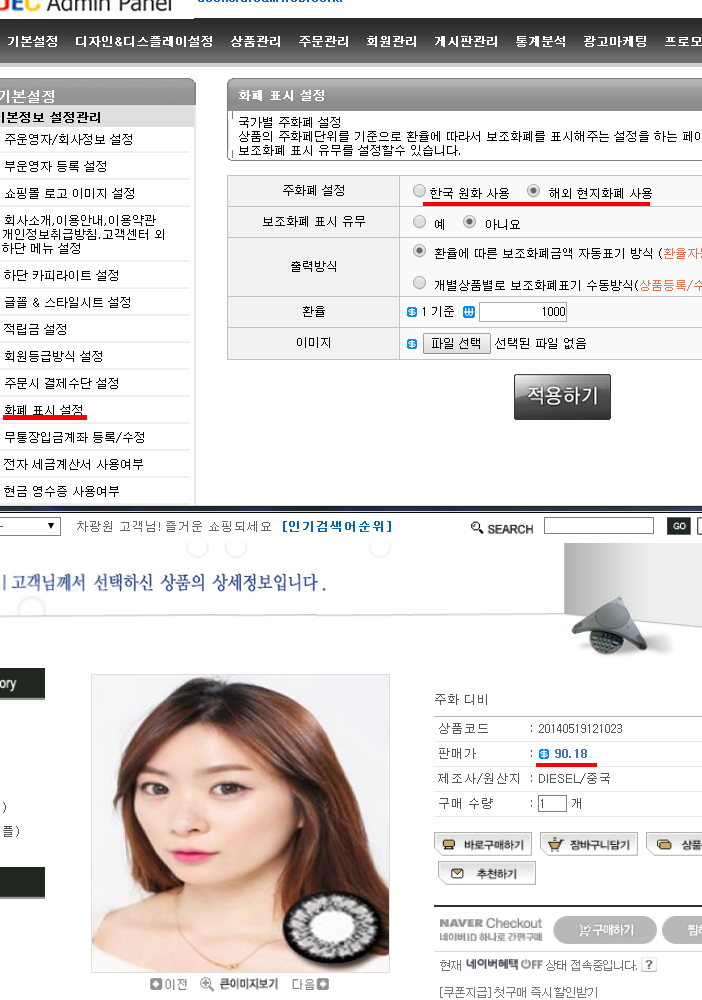Select 예 for 보조화폐 표시 유무
This screenshot has height=1000, width=702.
point(419,221)
